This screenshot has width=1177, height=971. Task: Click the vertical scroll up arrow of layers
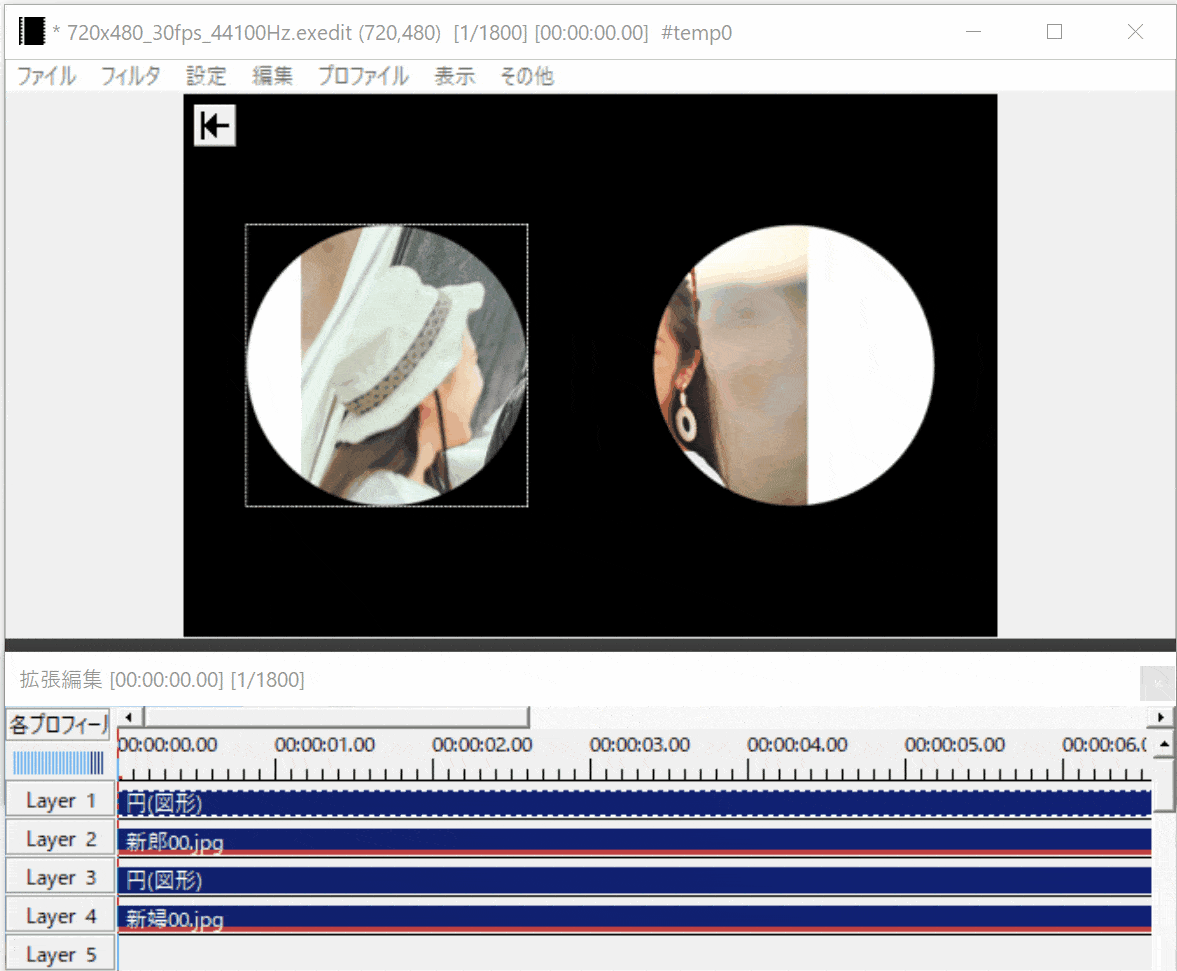1163,745
